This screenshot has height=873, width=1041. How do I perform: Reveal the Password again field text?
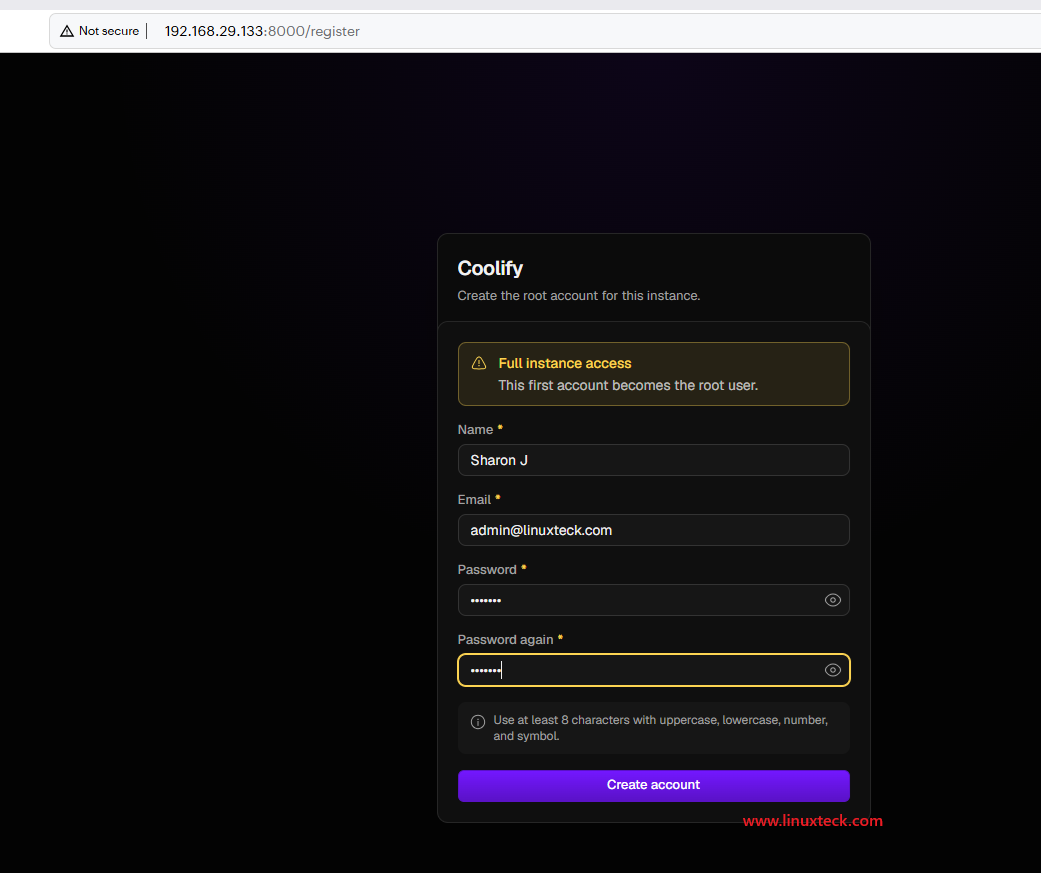click(833, 670)
